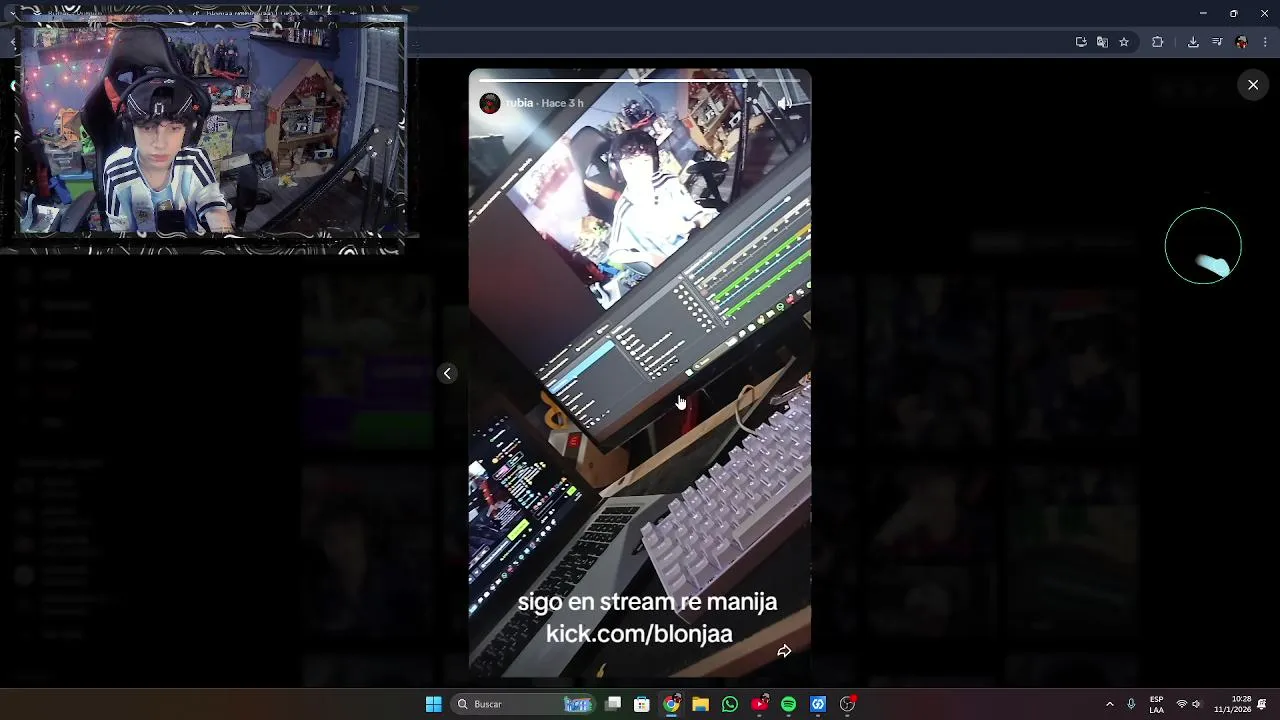Open Chrome extensions puzzle icon
Image resolution: width=1280 pixels, height=720 pixels.
click(1158, 42)
